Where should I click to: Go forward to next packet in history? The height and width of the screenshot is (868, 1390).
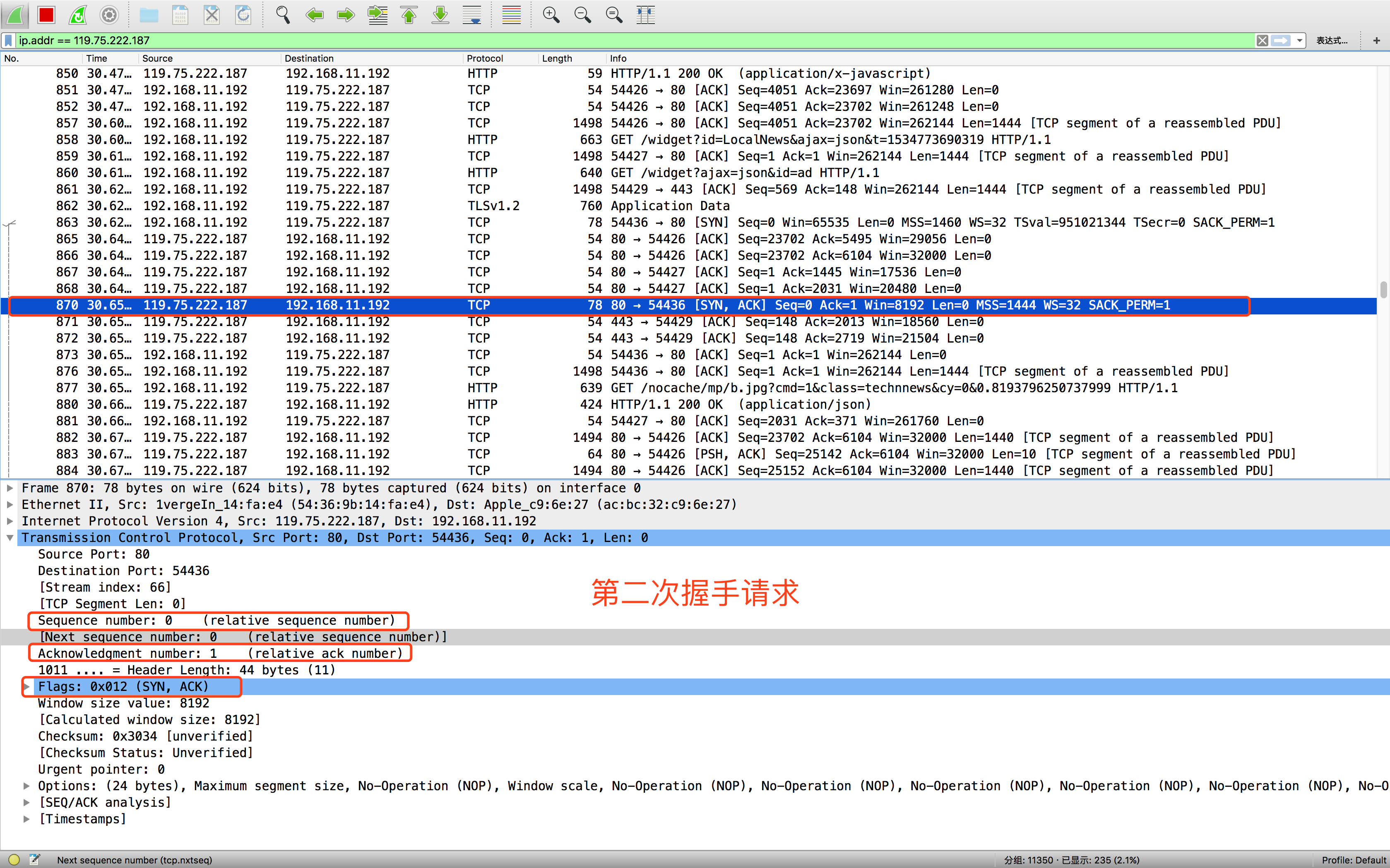click(345, 15)
